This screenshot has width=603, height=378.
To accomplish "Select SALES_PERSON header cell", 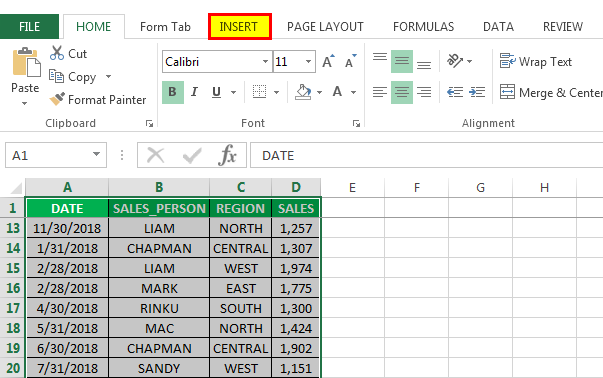I will click(159, 208).
